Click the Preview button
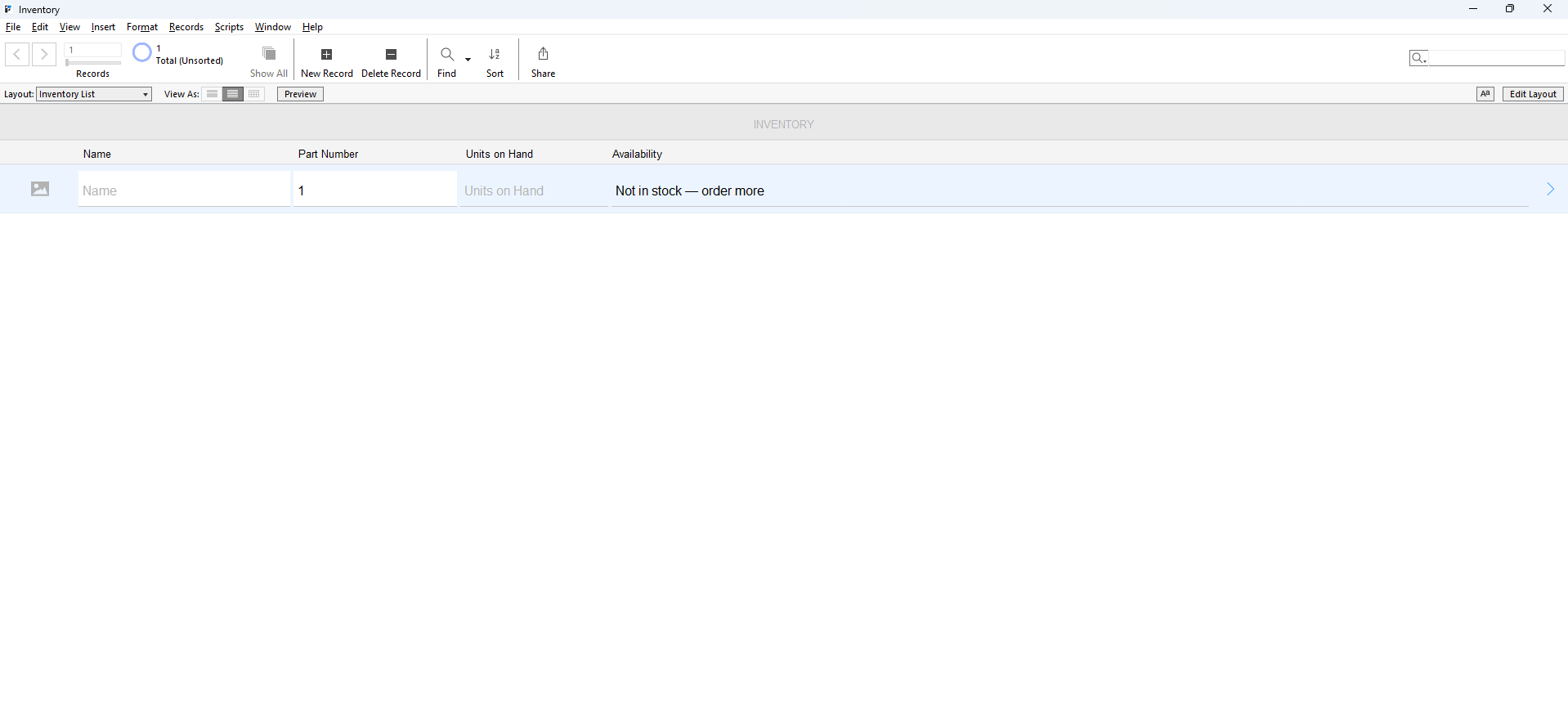Viewport: 1568px width, 726px height. click(x=300, y=94)
